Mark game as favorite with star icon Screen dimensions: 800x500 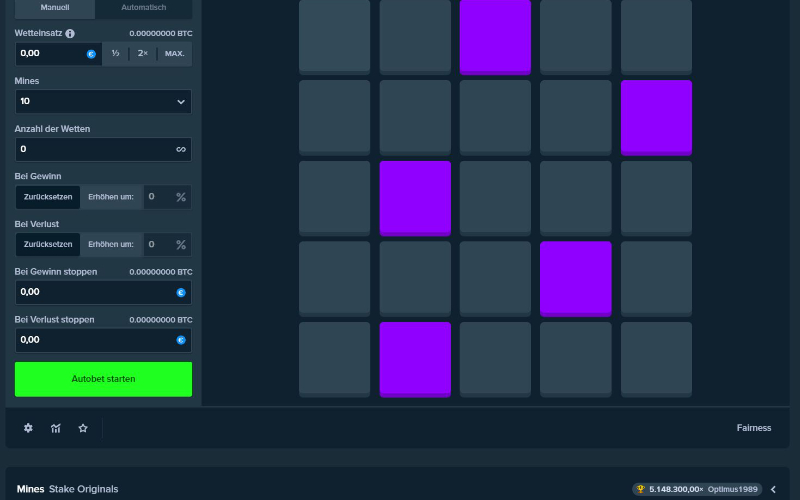(83, 428)
